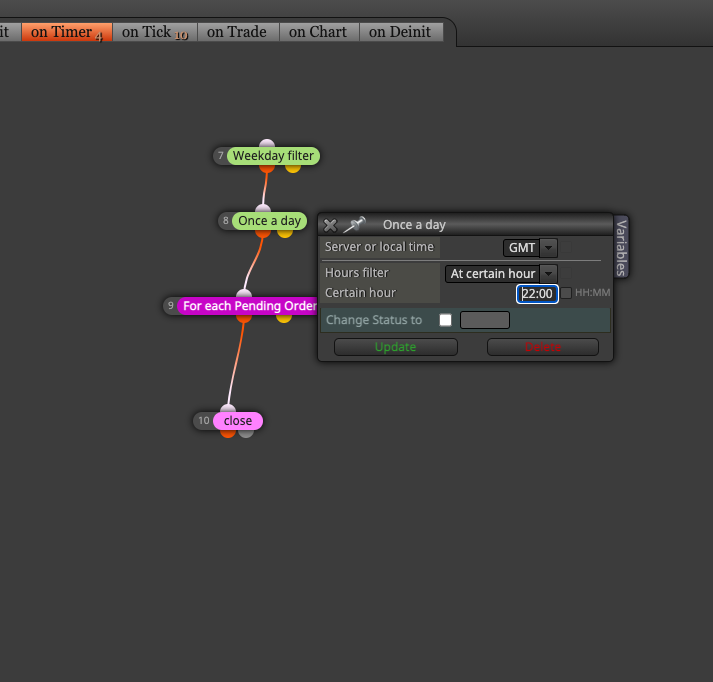Click the yellow output of Weekday filter
Screen dimensions: 713x682
pos(293,168)
